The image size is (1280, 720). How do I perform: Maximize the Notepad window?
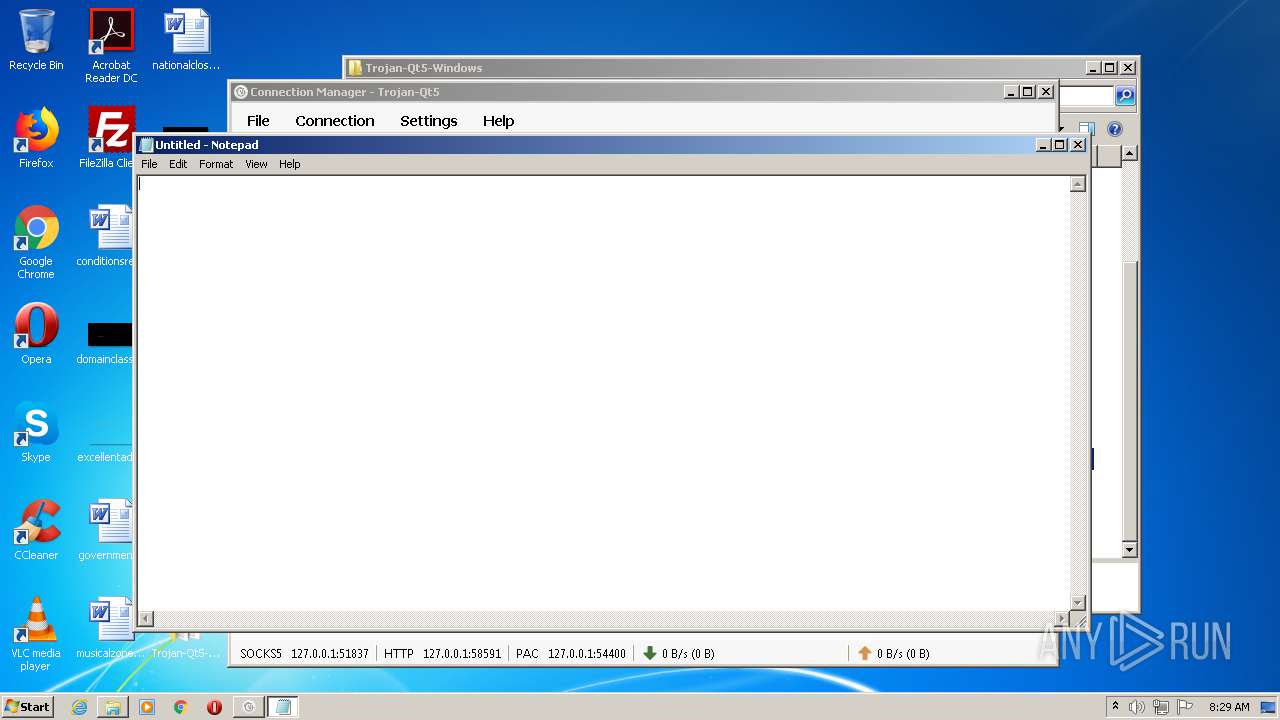(1060, 145)
